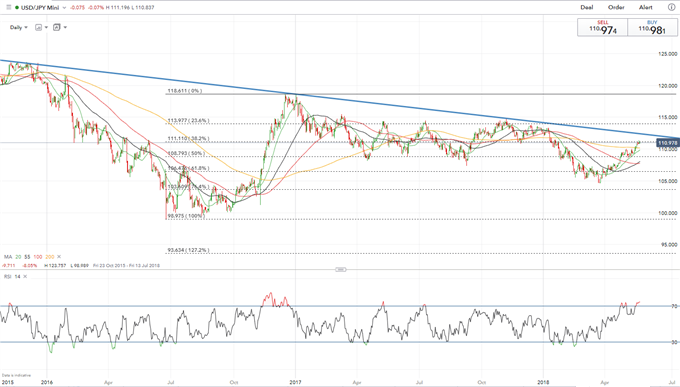Expand the USD/JPY Mini instrument dropdown
This screenshot has height=387, width=680.
(x=64, y=8)
